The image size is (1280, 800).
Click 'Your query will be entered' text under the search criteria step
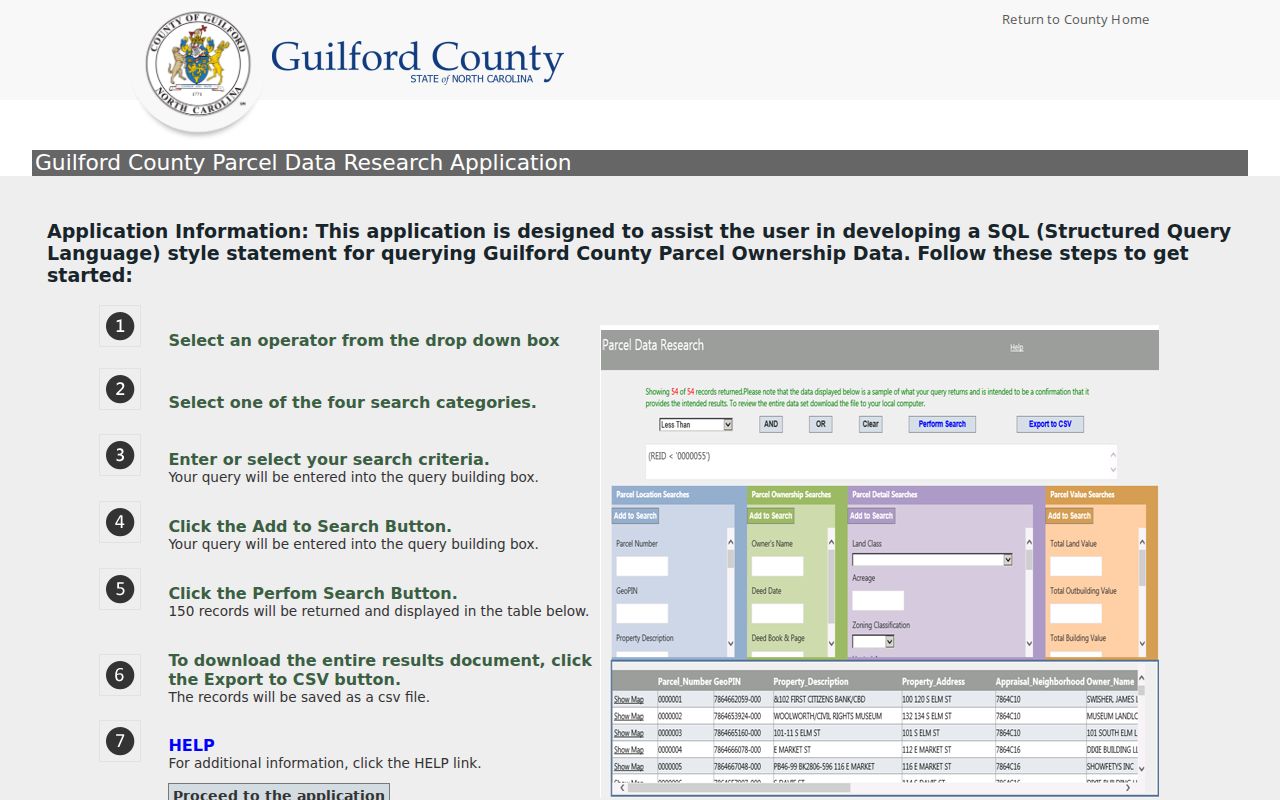pyautogui.click(x=353, y=477)
